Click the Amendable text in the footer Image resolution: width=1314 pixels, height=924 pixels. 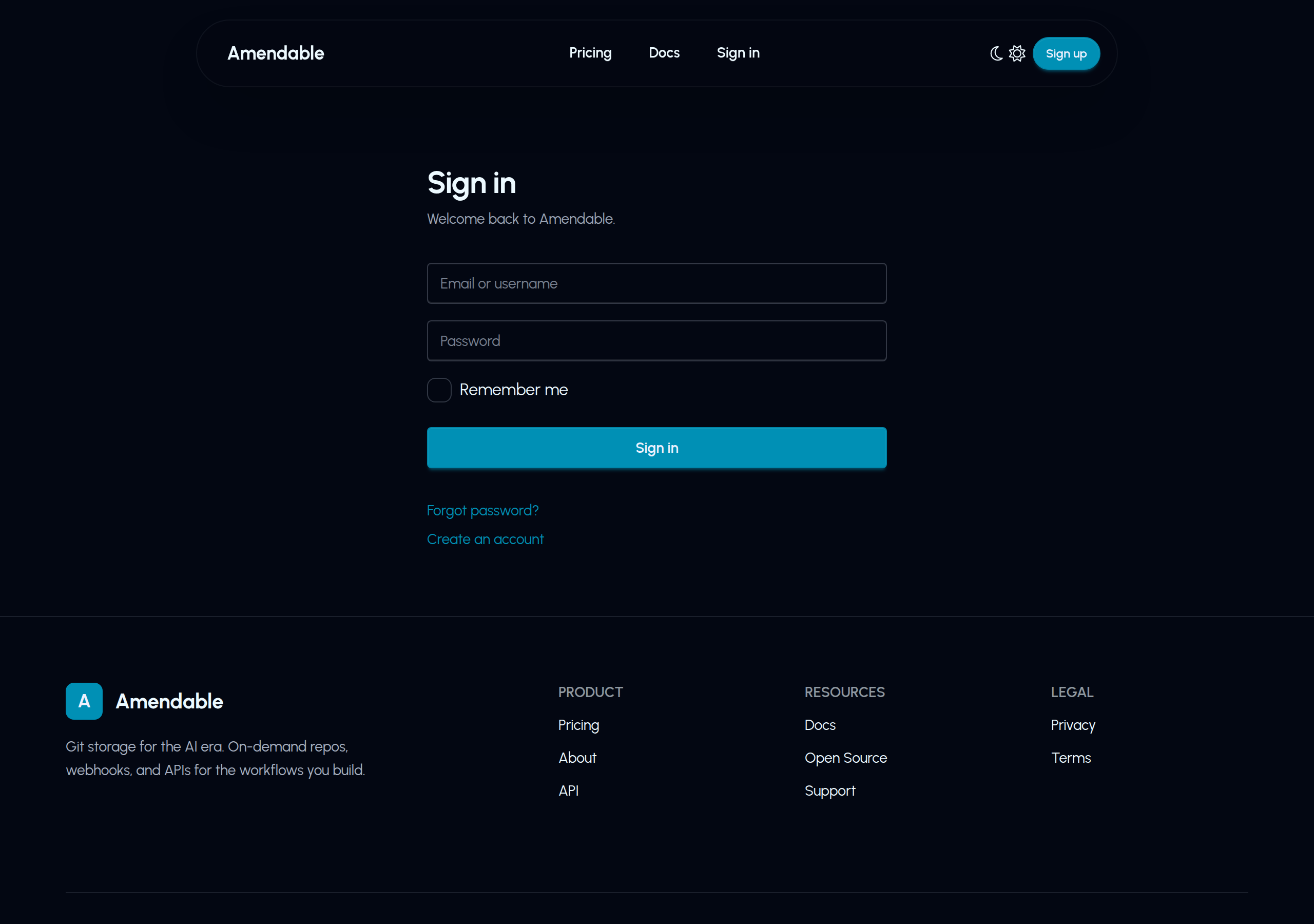tap(169, 701)
